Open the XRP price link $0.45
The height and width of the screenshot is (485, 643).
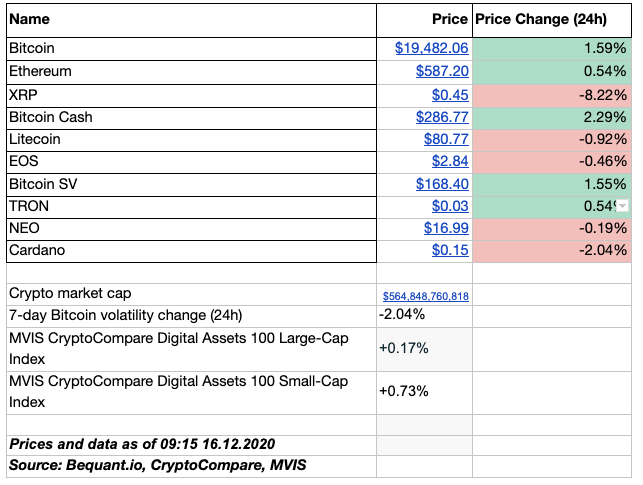tap(450, 95)
